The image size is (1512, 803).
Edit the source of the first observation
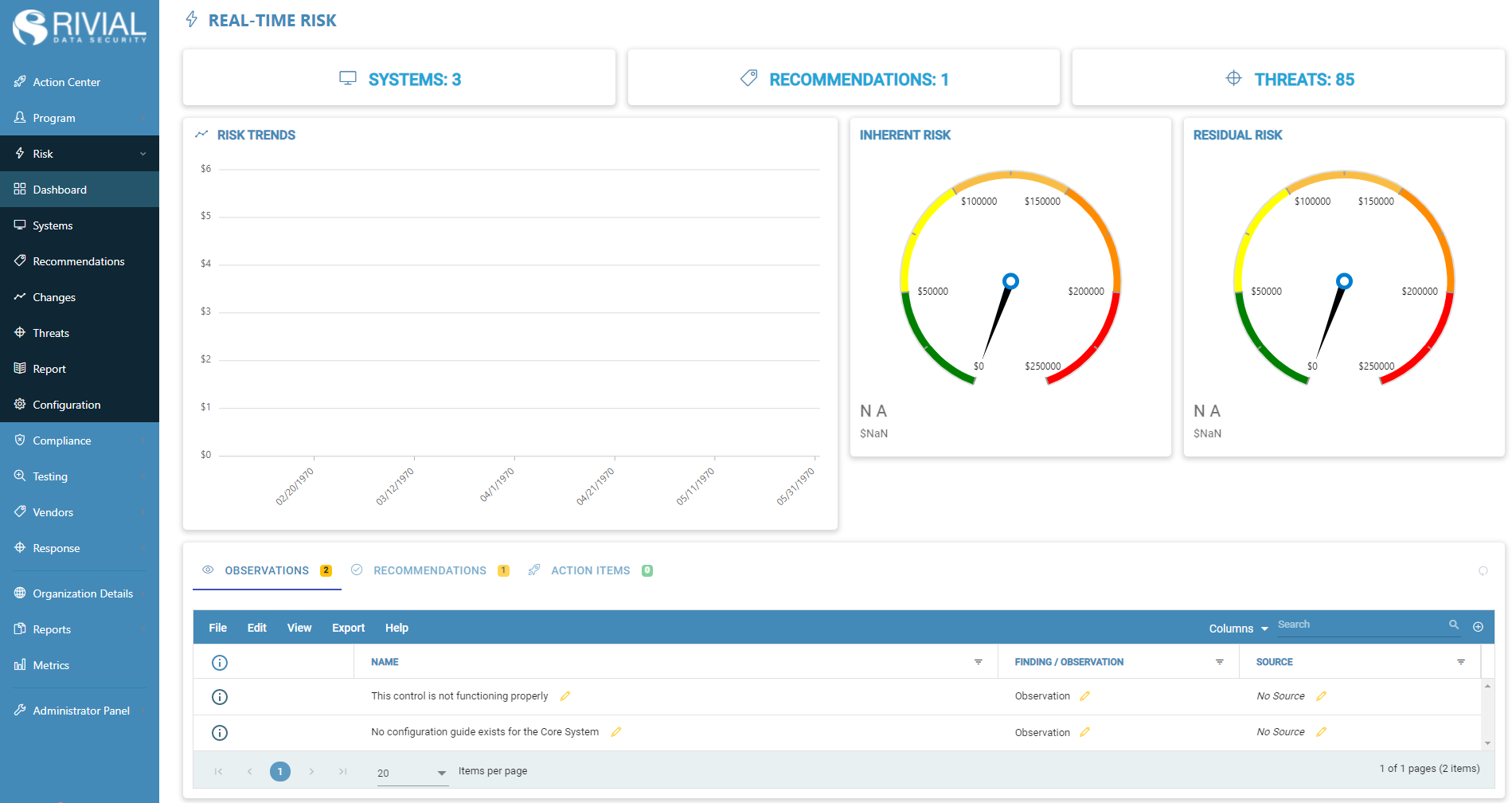coord(1321,696)
